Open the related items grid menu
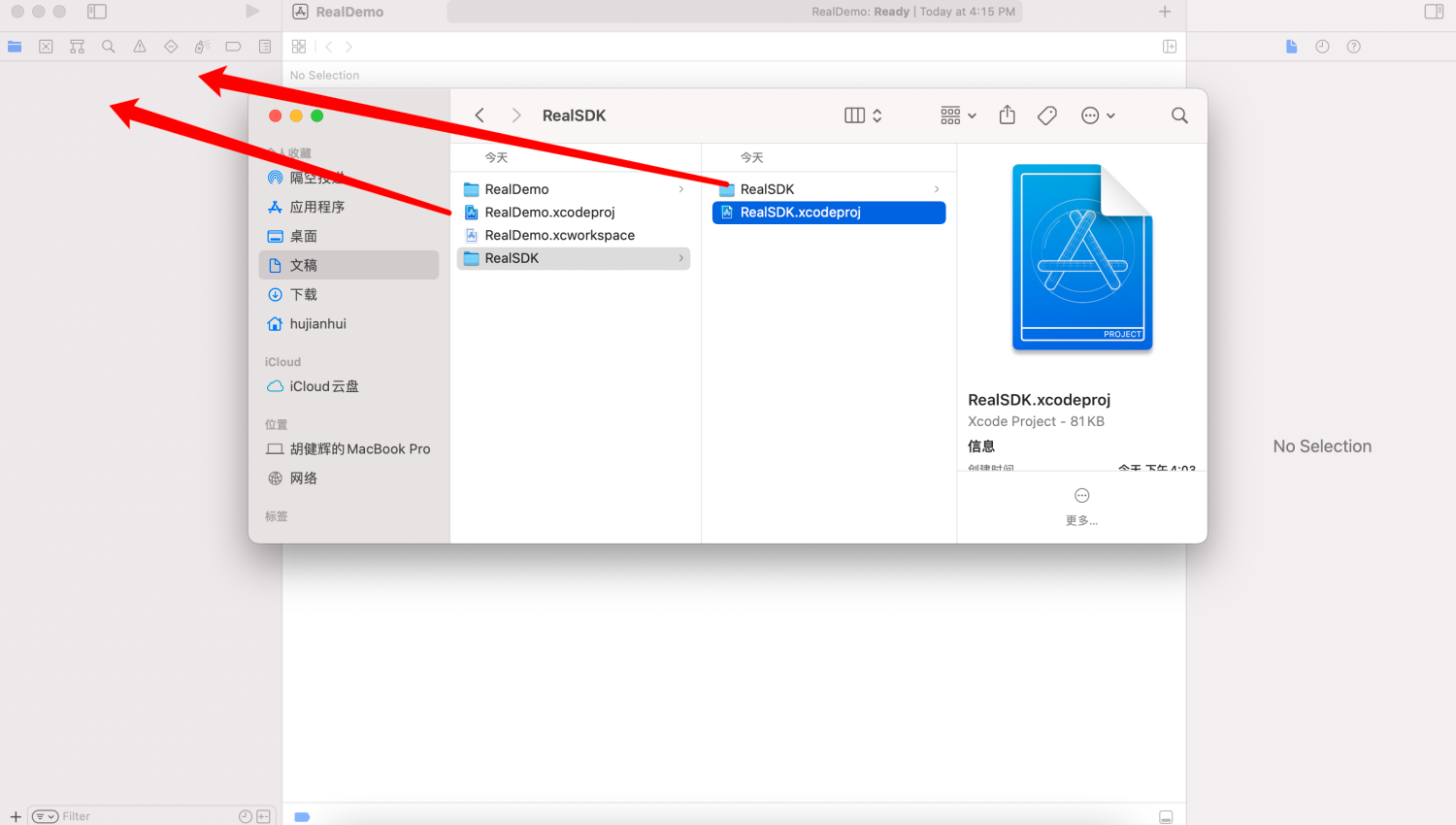 pos(299,47)
